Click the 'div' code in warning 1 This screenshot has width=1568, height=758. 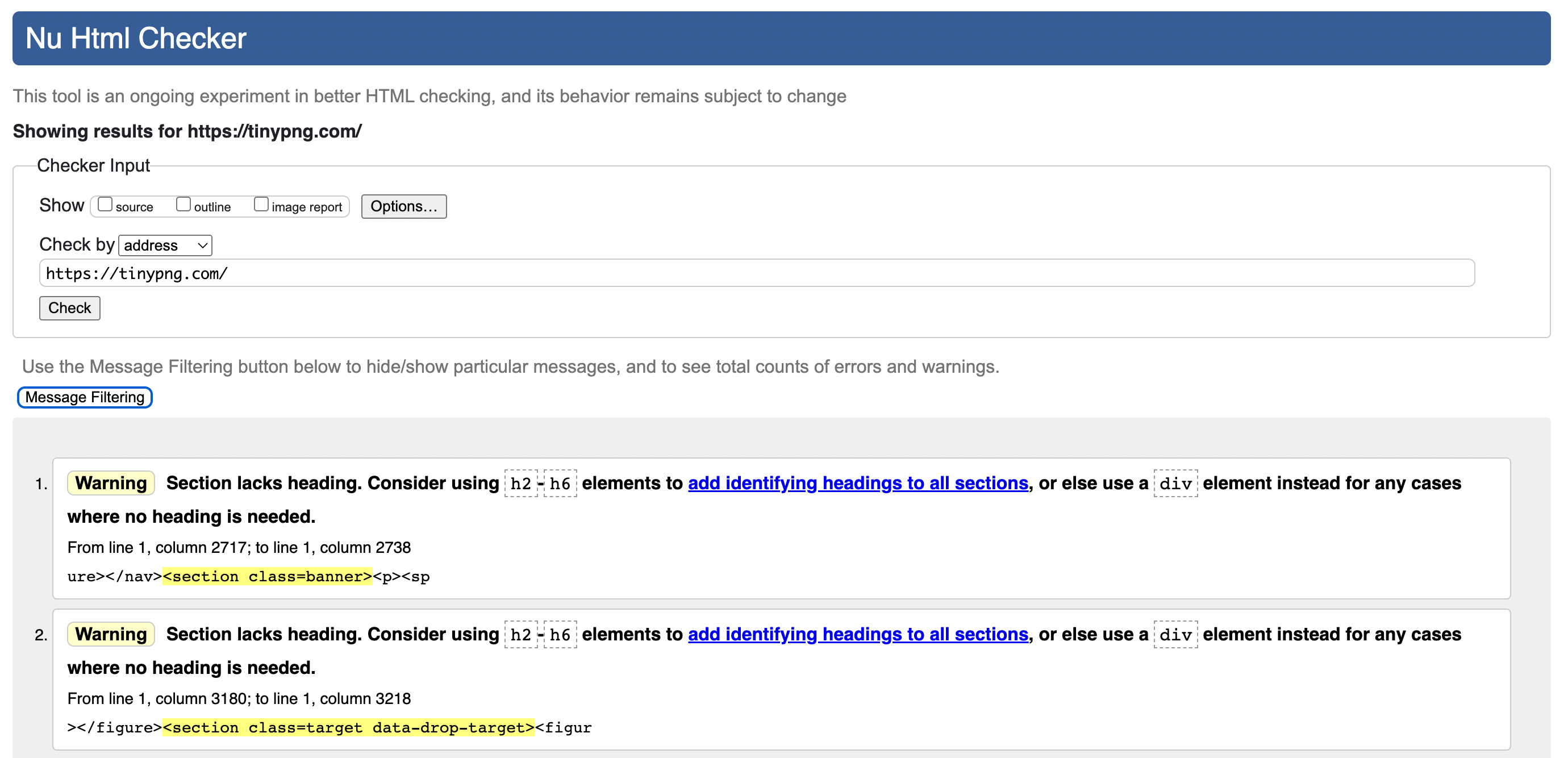1175,484
